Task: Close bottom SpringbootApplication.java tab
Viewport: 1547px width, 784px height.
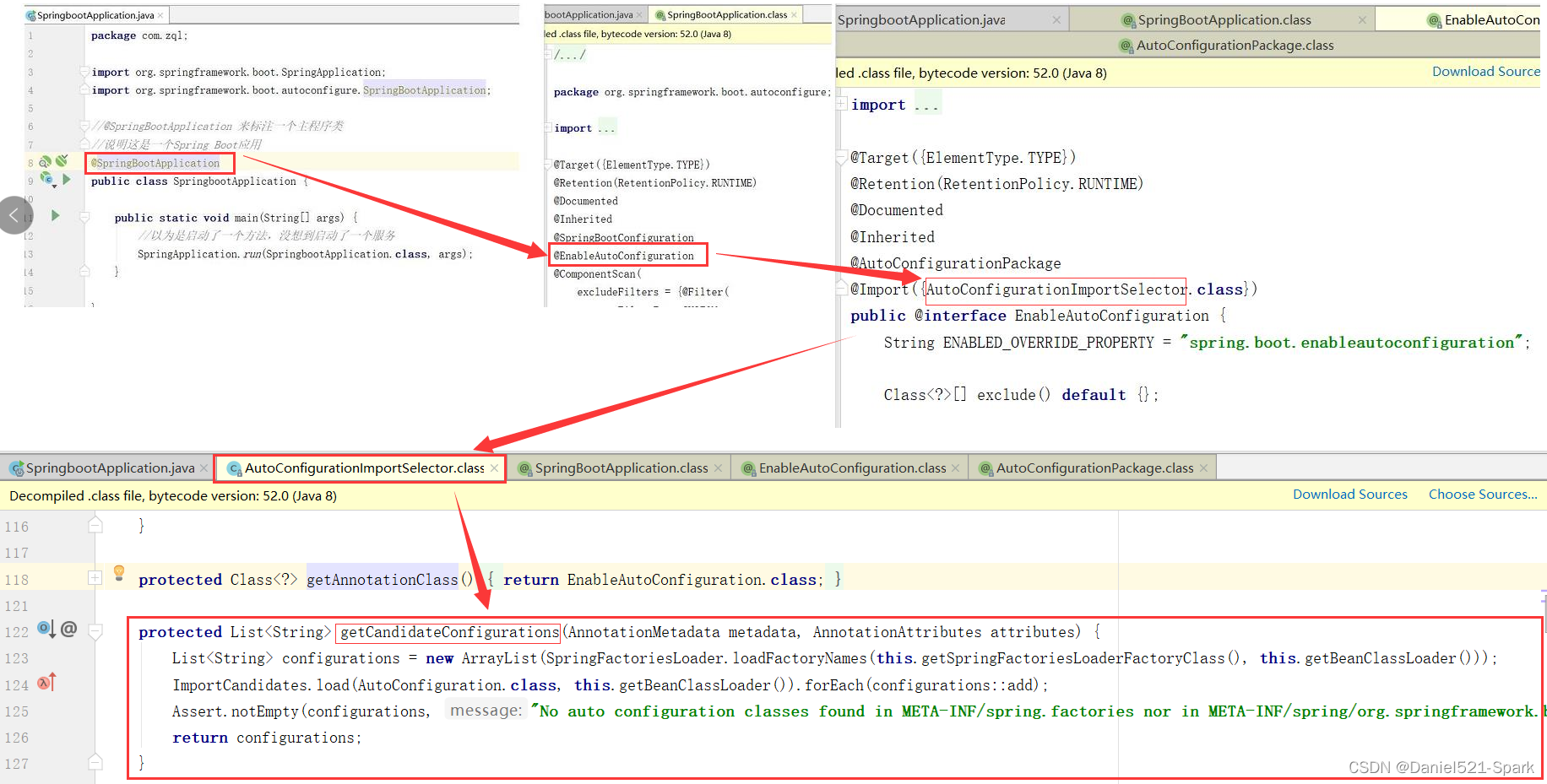Action: tap(204, 468)
